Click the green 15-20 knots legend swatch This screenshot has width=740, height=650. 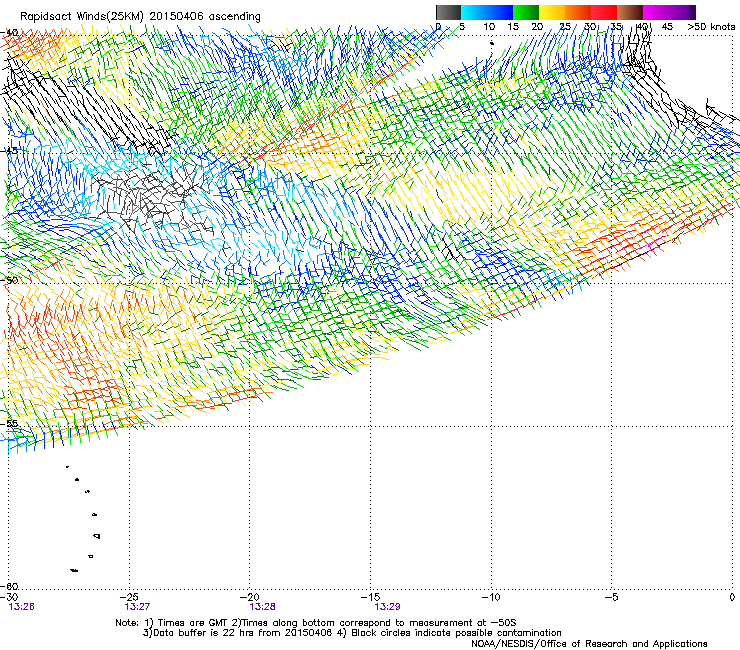tap(526, 12)
